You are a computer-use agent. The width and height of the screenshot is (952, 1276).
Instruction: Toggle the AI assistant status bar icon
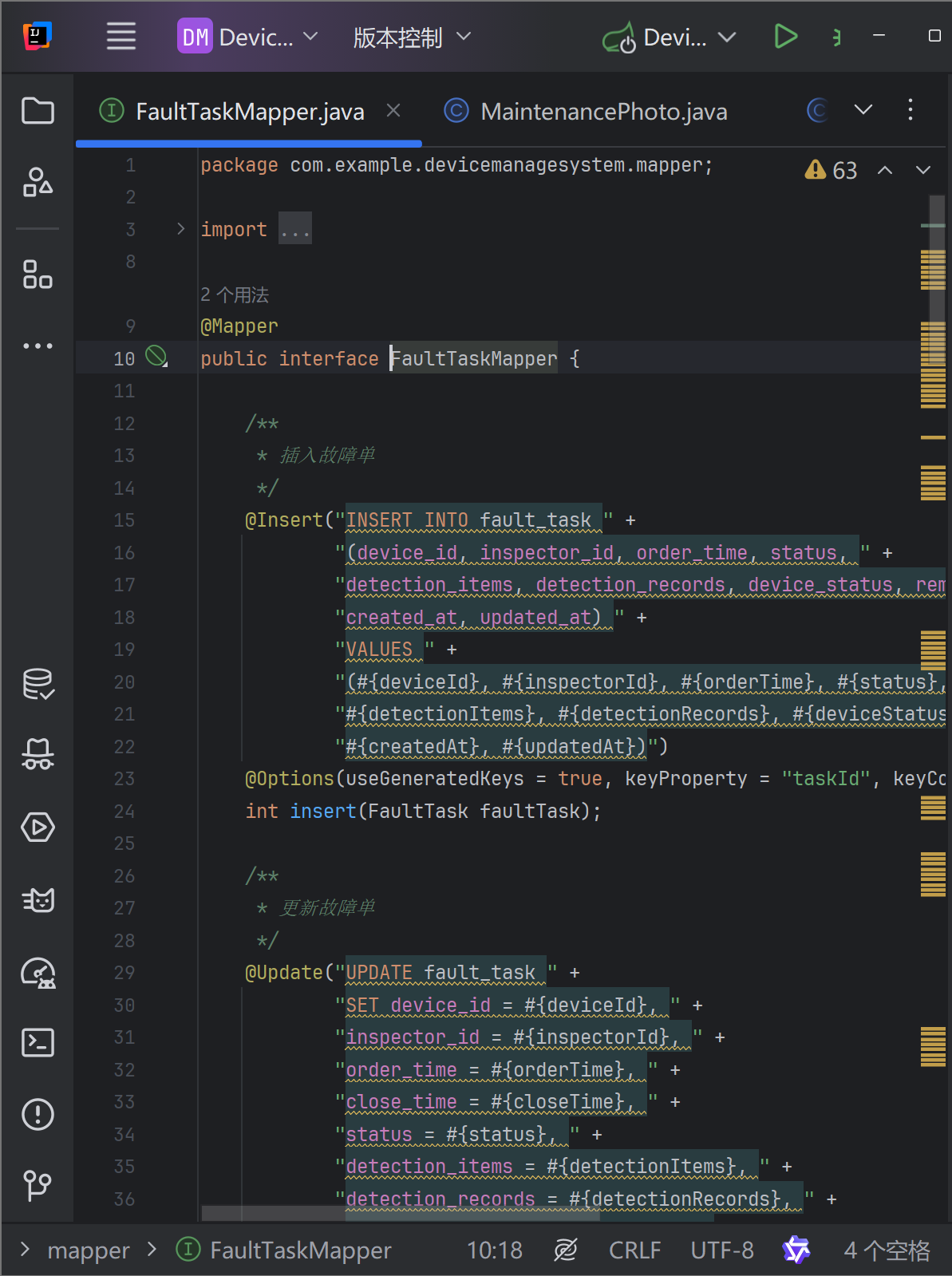tap(796, 1250)
